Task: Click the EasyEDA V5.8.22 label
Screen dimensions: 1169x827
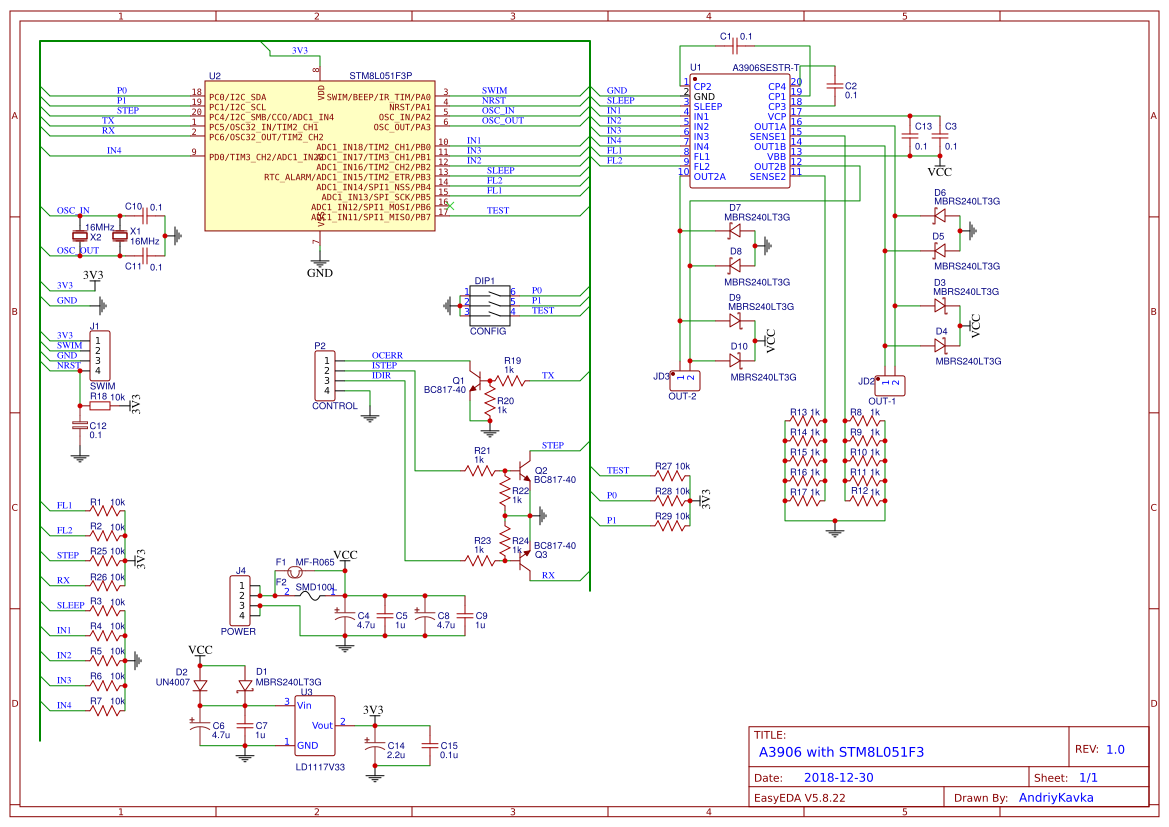Action: click(801, 797)
